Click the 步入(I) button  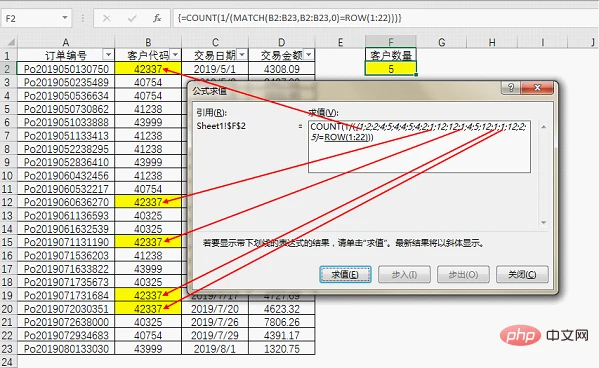pyautogui.click(x=404, y=274)
